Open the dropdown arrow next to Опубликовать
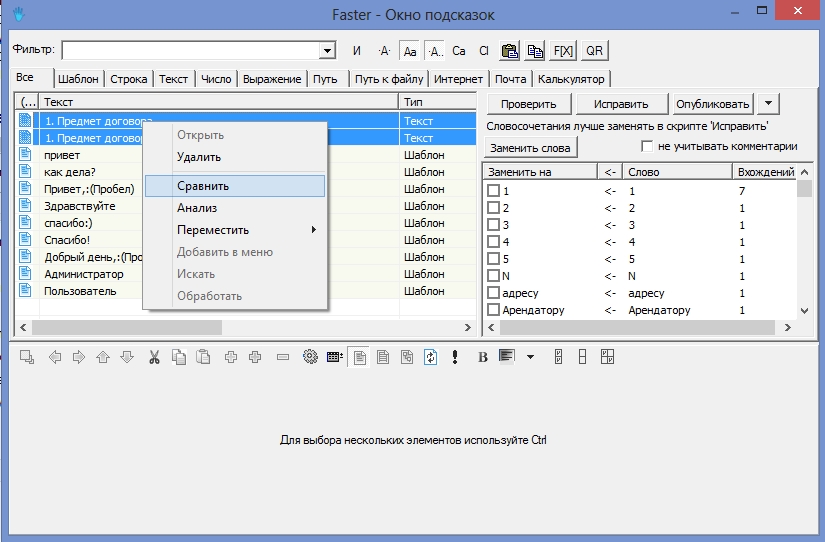The height and width of the screenshot is (542, 825). click(768, 104)
